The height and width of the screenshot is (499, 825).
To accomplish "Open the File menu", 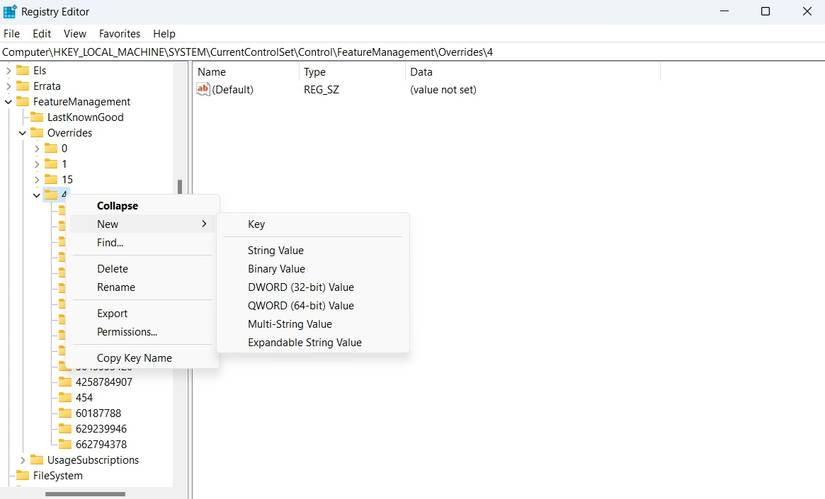I will [x=12, y=34].
